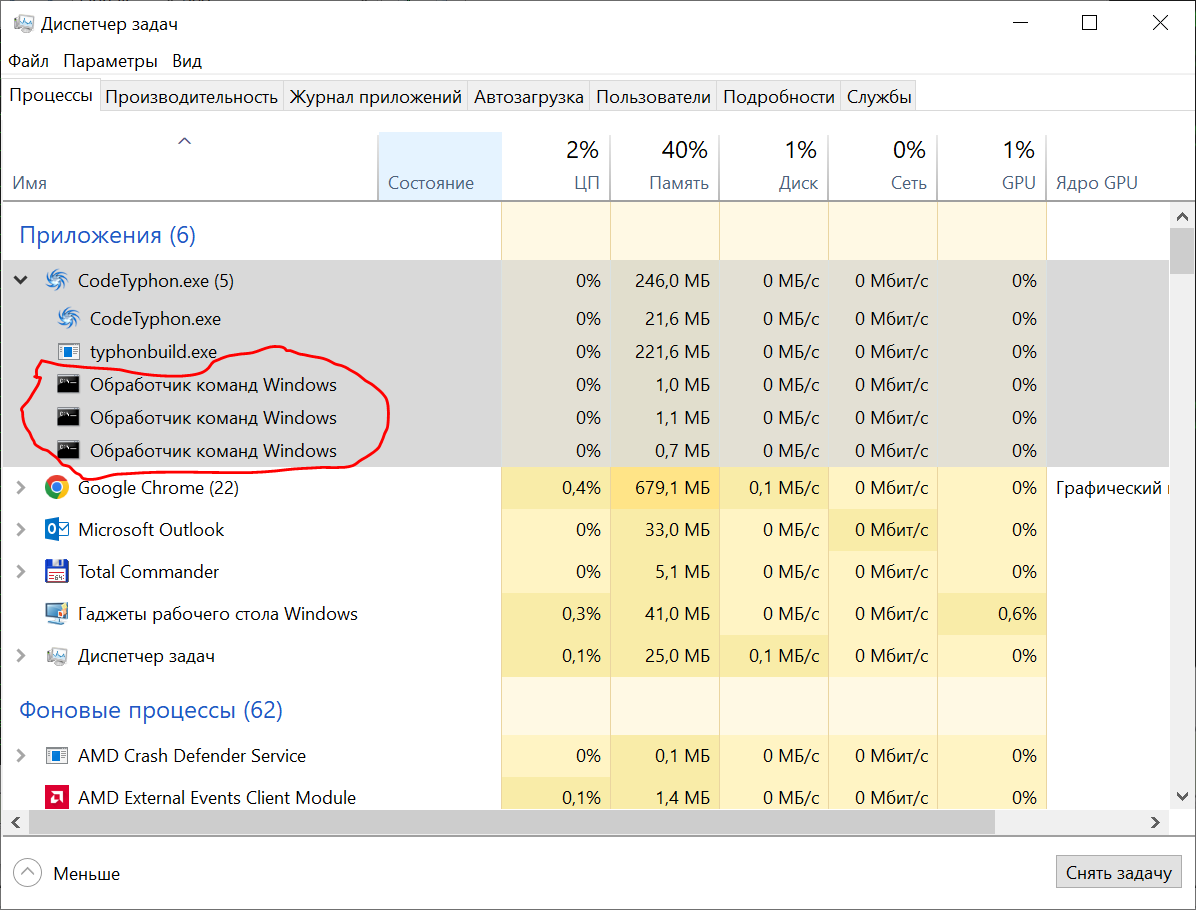
Task: Collapse details with the Меньше arrow
Action: pos(27,873)
